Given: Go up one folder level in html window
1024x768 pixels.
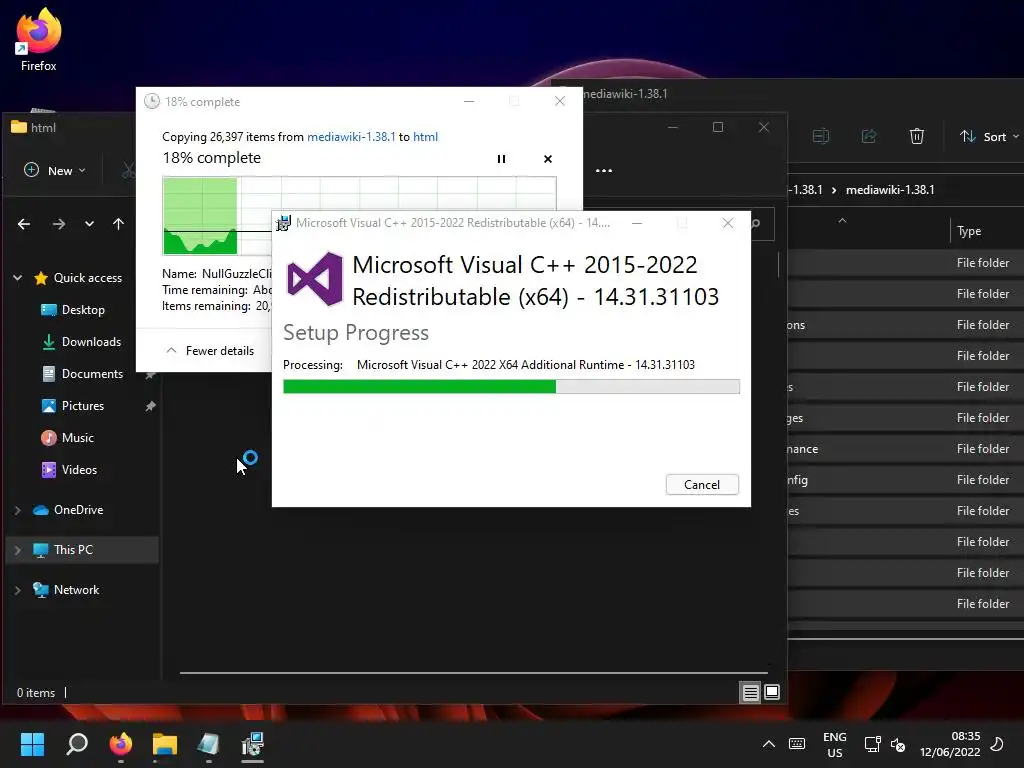Looking at the screenshot, I should point(118,224).
